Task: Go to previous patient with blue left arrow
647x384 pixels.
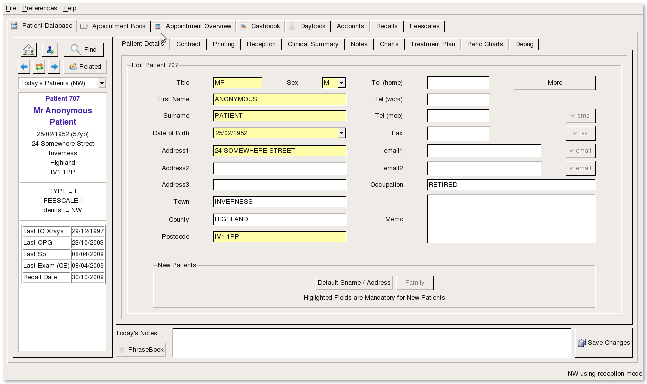Action: pyautogui.click(x=24, y=66)
